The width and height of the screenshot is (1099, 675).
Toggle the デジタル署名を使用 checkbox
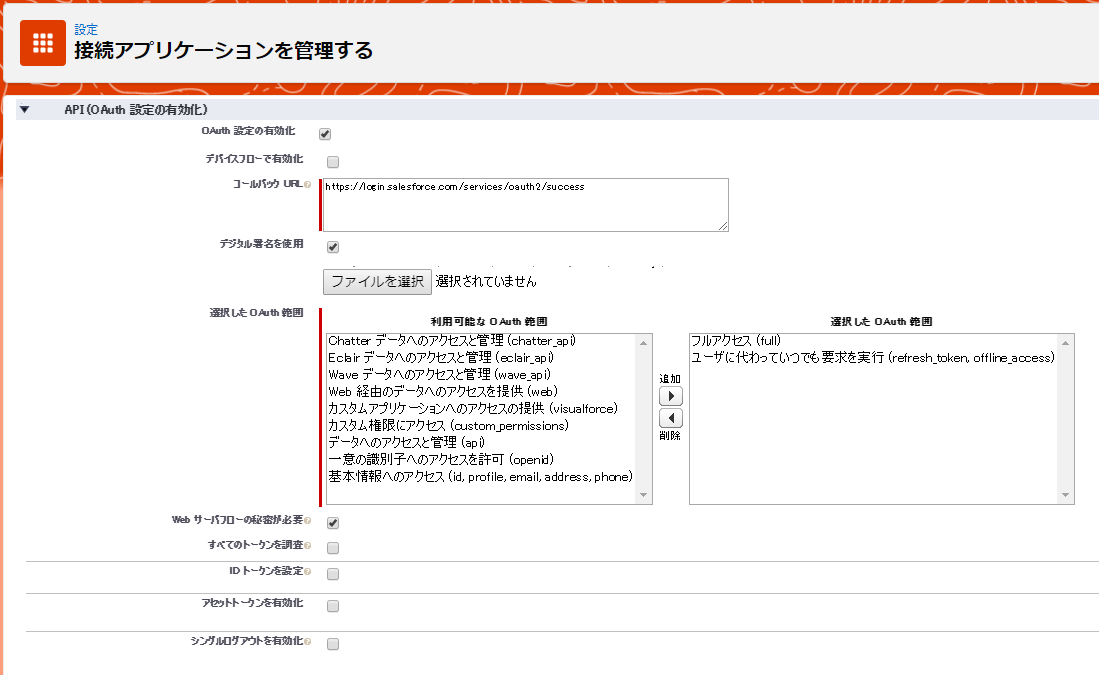coord(333,247)
